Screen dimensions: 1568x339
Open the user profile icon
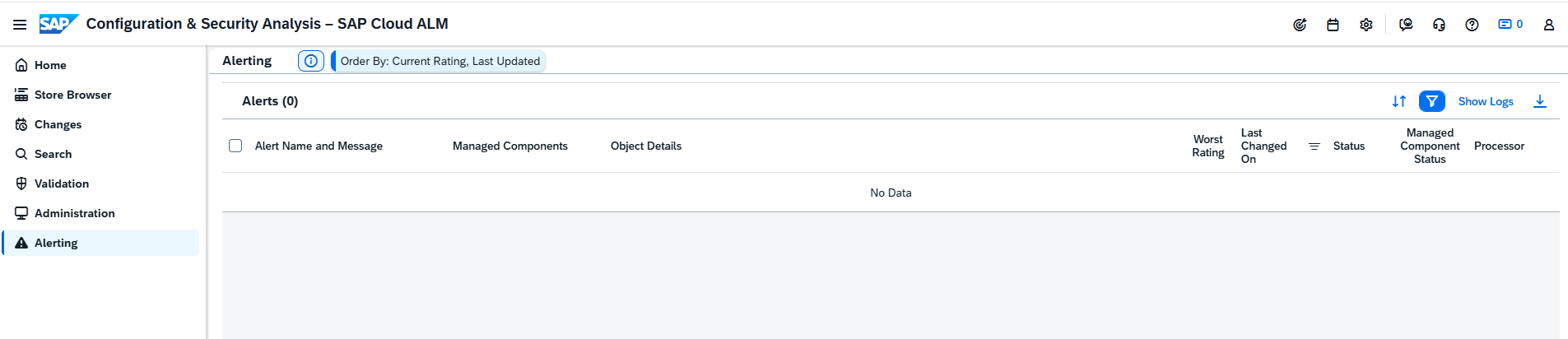pyautogui.click(x=1548, y=25)
